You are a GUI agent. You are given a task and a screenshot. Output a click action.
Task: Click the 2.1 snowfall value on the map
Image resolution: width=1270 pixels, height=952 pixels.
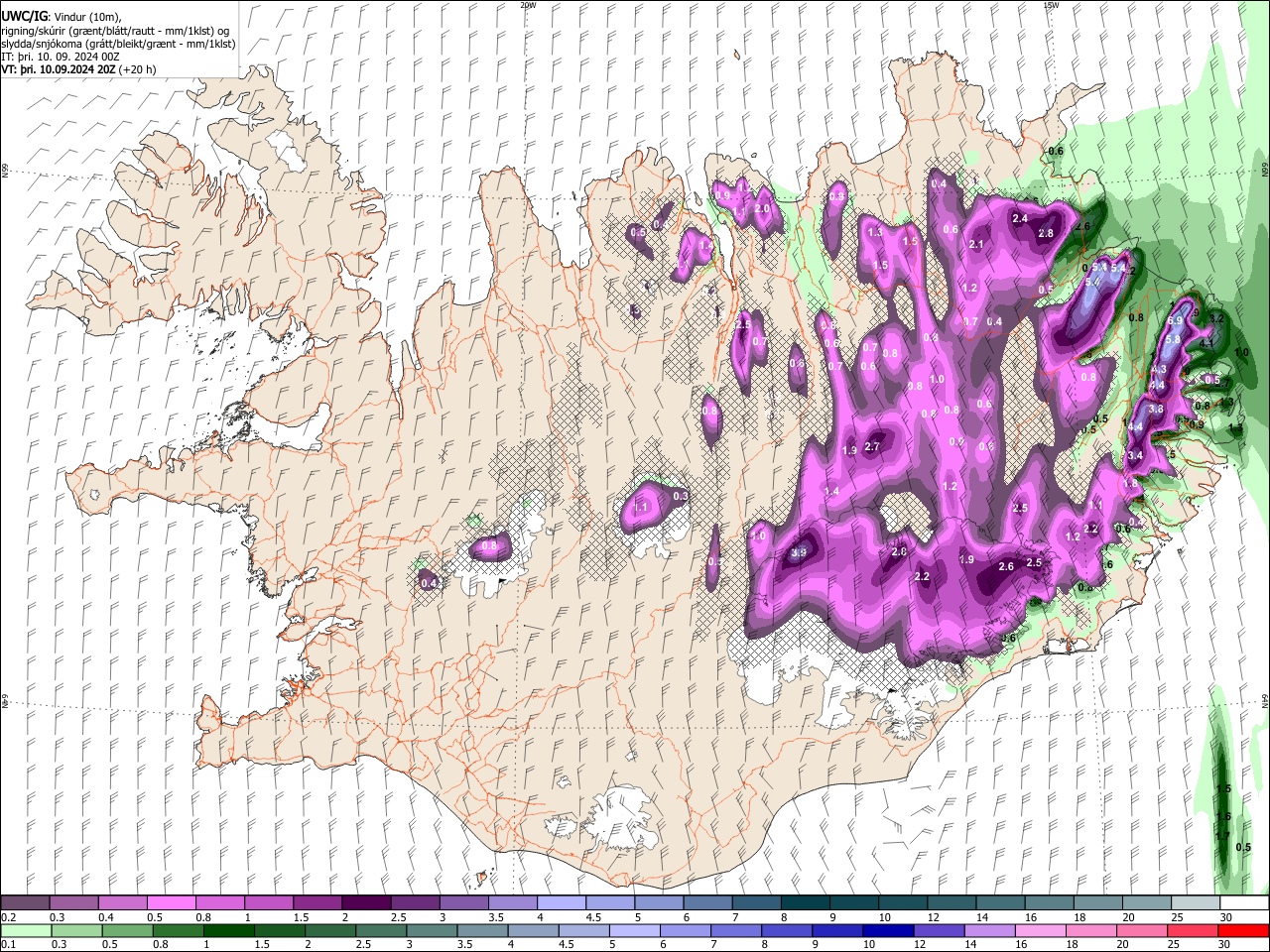tap(976, 244)
